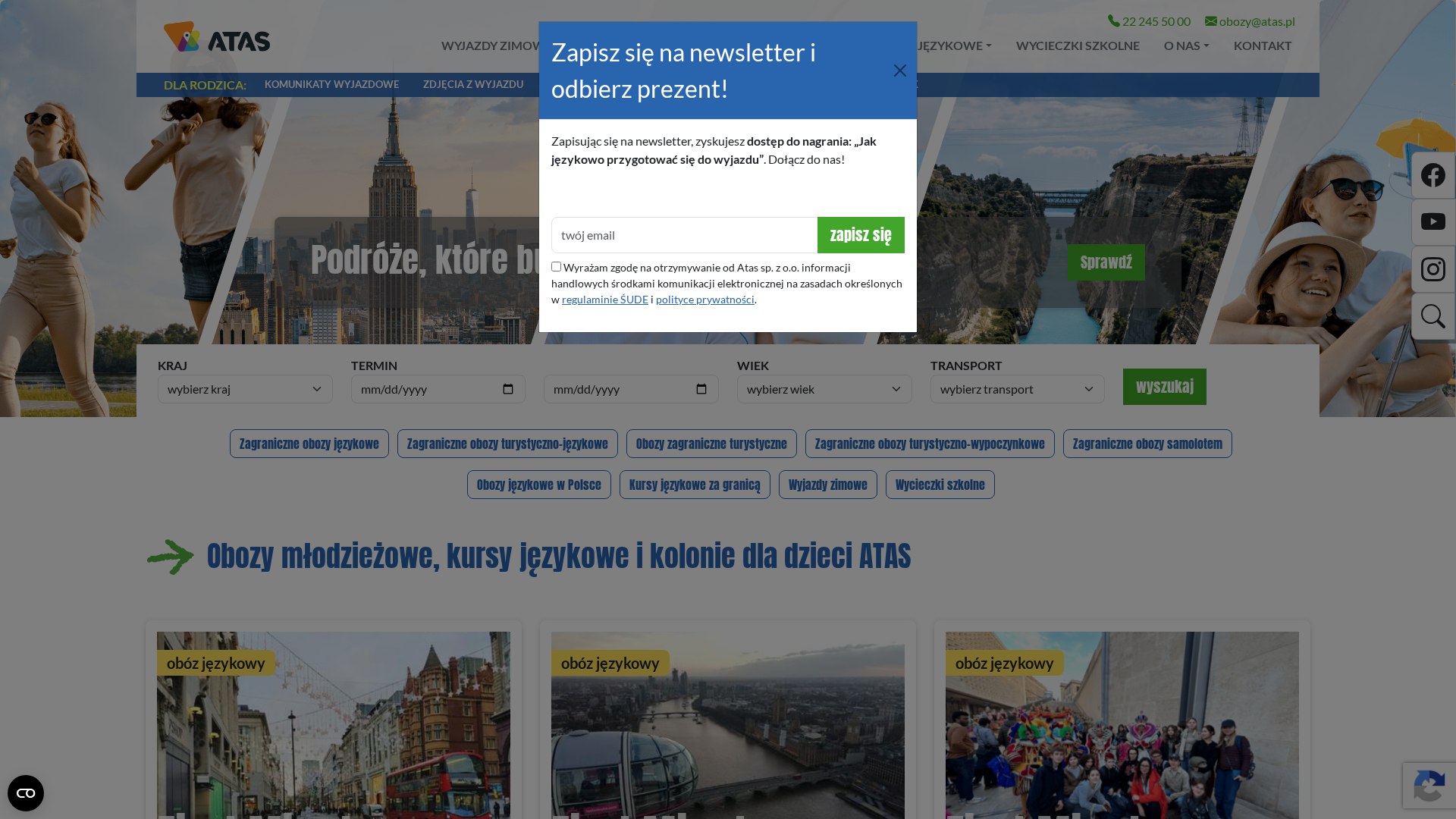Click the ATAS logo
The height and width of the screenshot is (819, 1456).
coord(217,36)
